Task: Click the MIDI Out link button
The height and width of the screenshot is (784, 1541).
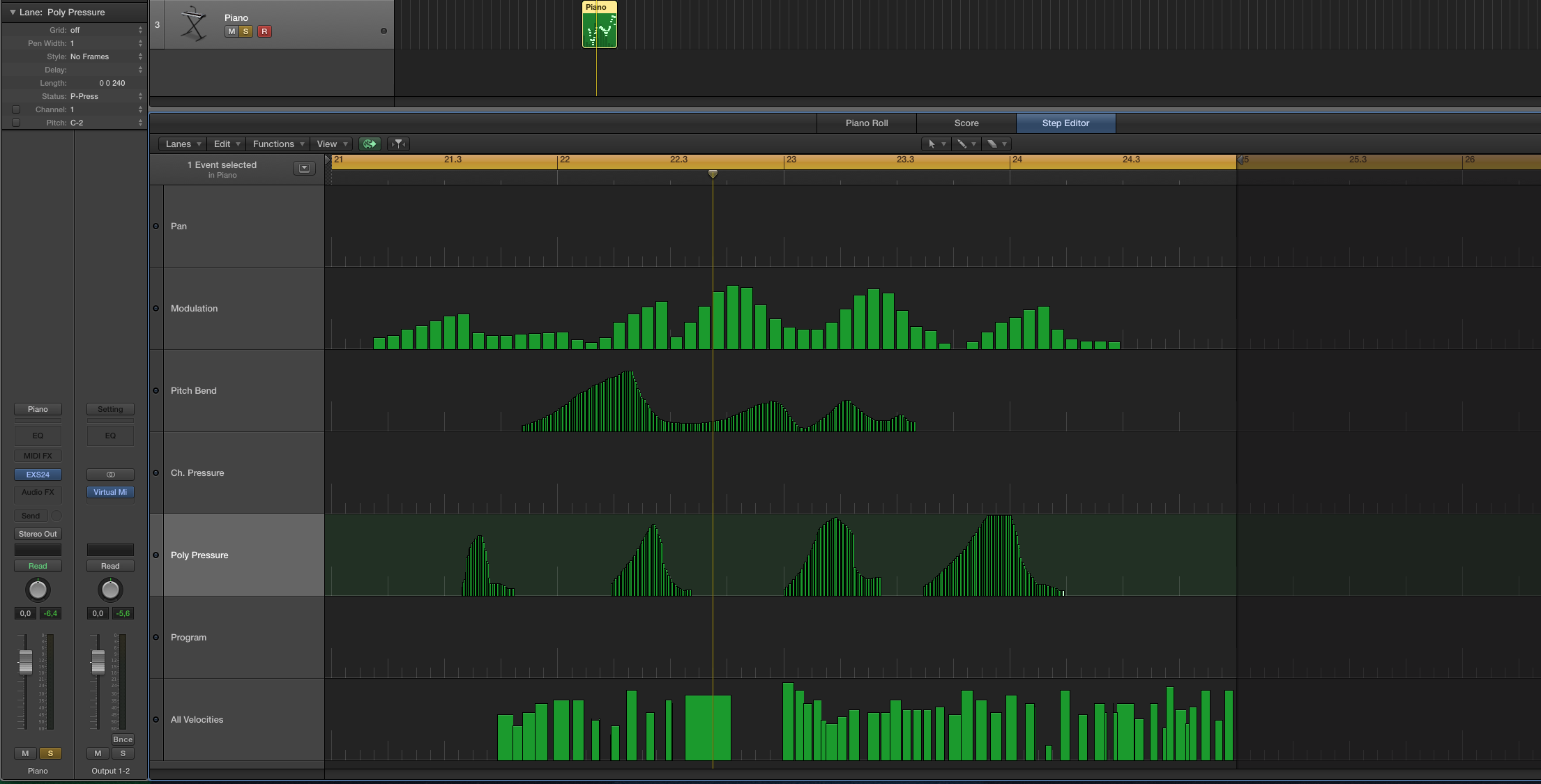Action: [370, 144]
